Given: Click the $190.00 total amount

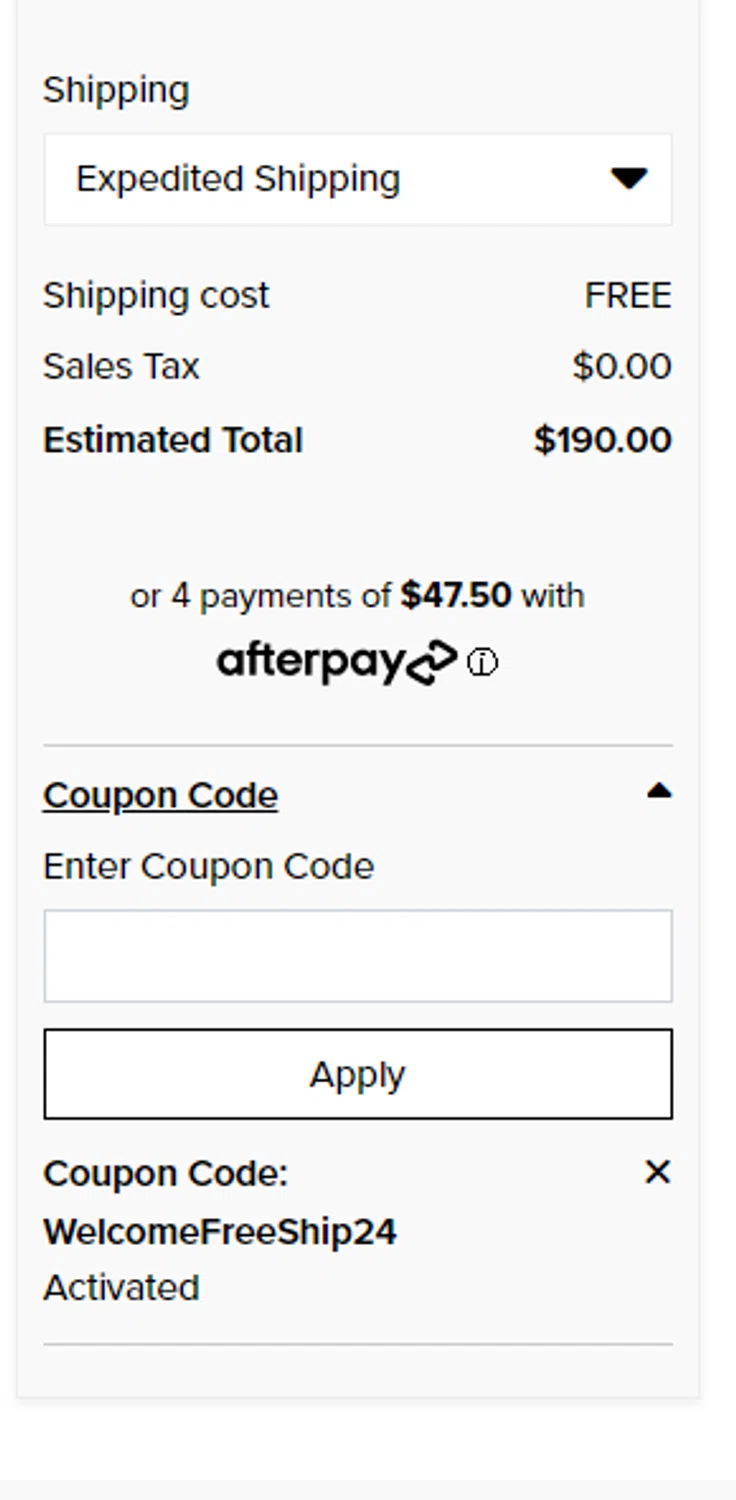Looking at the screenshot, I should (602, 441).
